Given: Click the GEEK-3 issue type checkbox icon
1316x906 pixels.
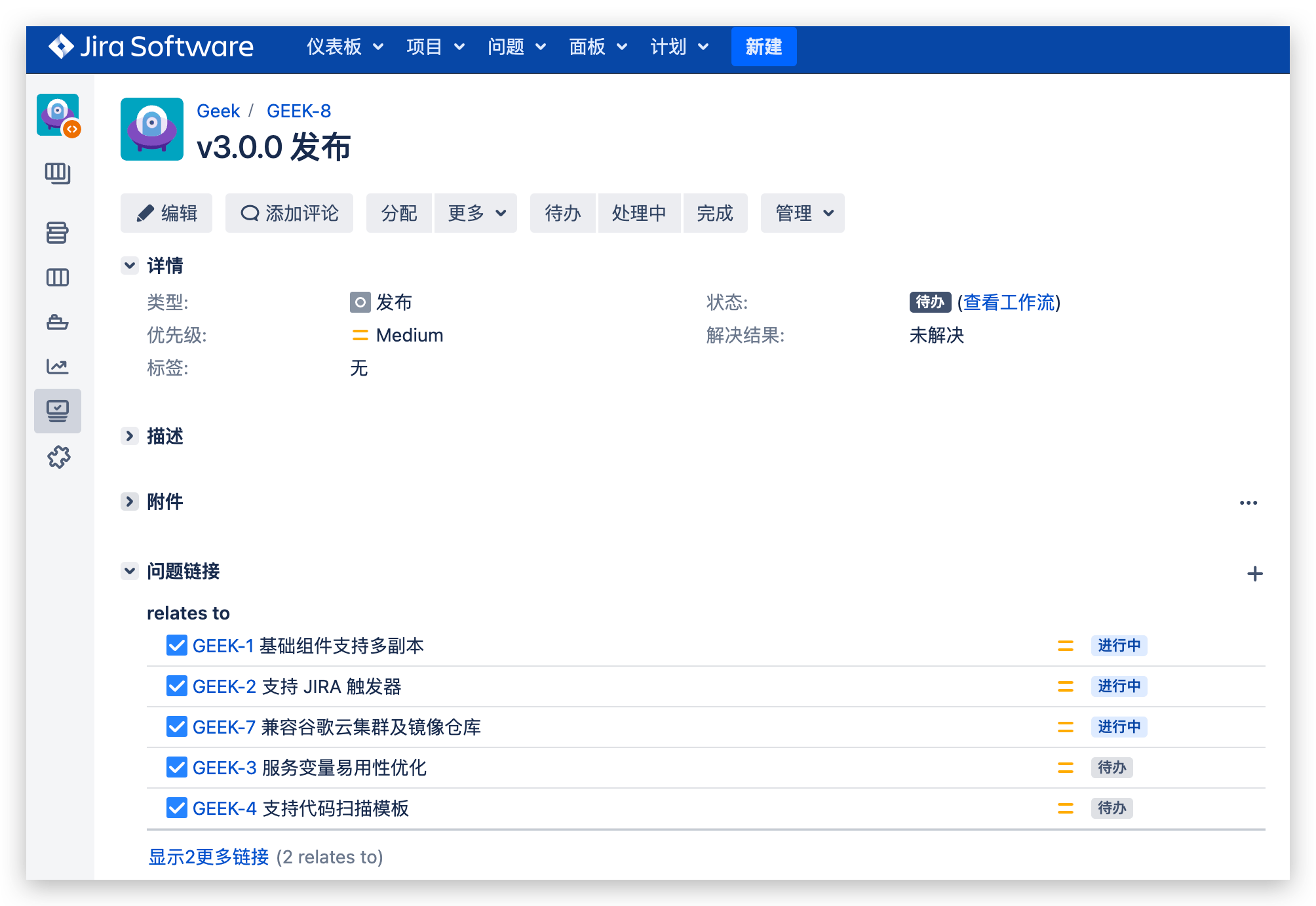Looking at the screenshot, I should [177, 767].
